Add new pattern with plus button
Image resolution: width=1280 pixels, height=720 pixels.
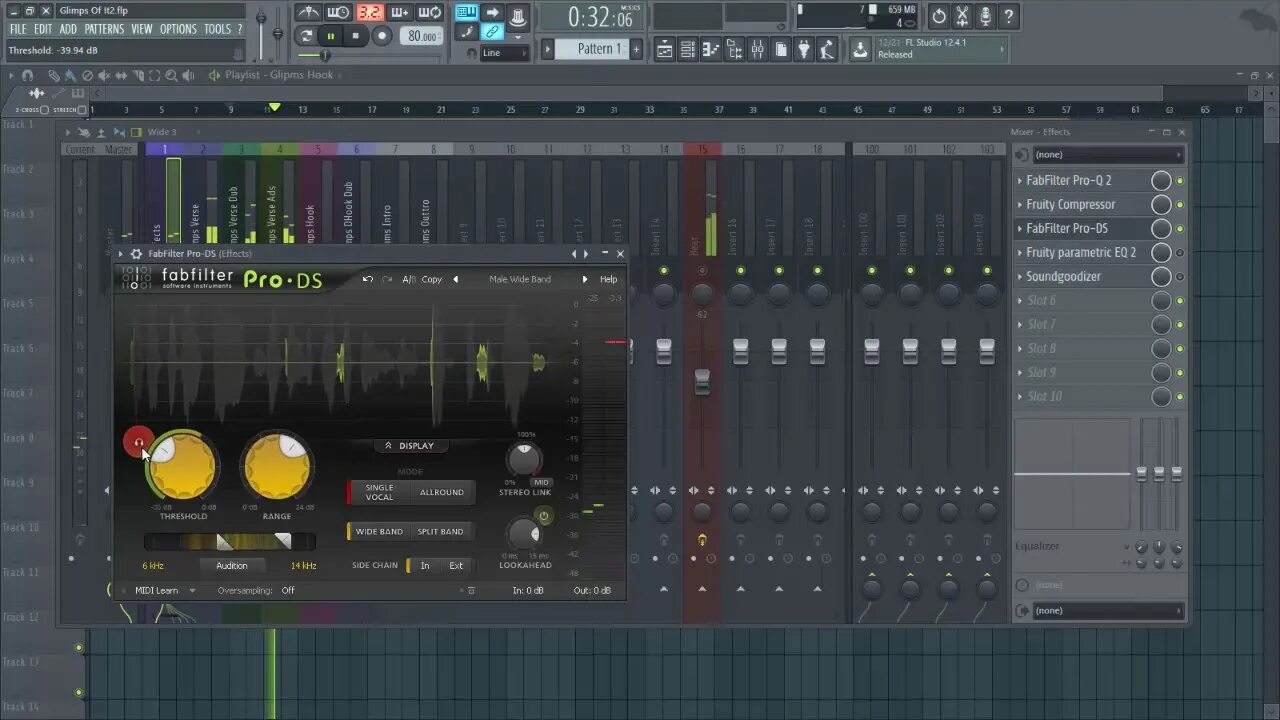(x=636, y=49)
